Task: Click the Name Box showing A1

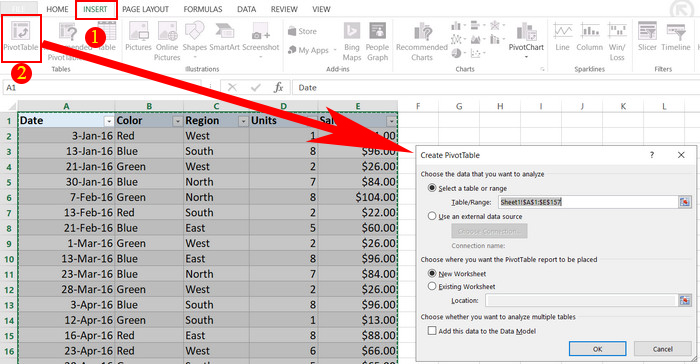Action: [x=101, y=88]
